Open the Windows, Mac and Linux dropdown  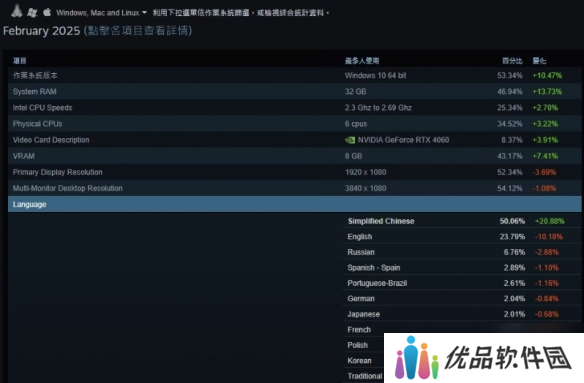[101, 13]
